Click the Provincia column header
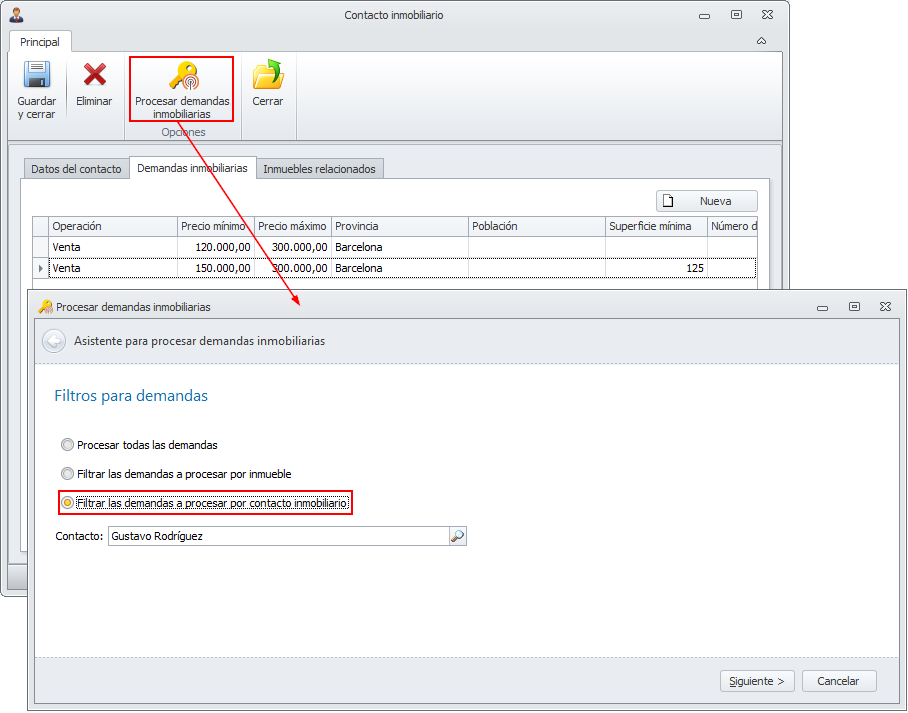908x713 pixels. pos(400,226)
